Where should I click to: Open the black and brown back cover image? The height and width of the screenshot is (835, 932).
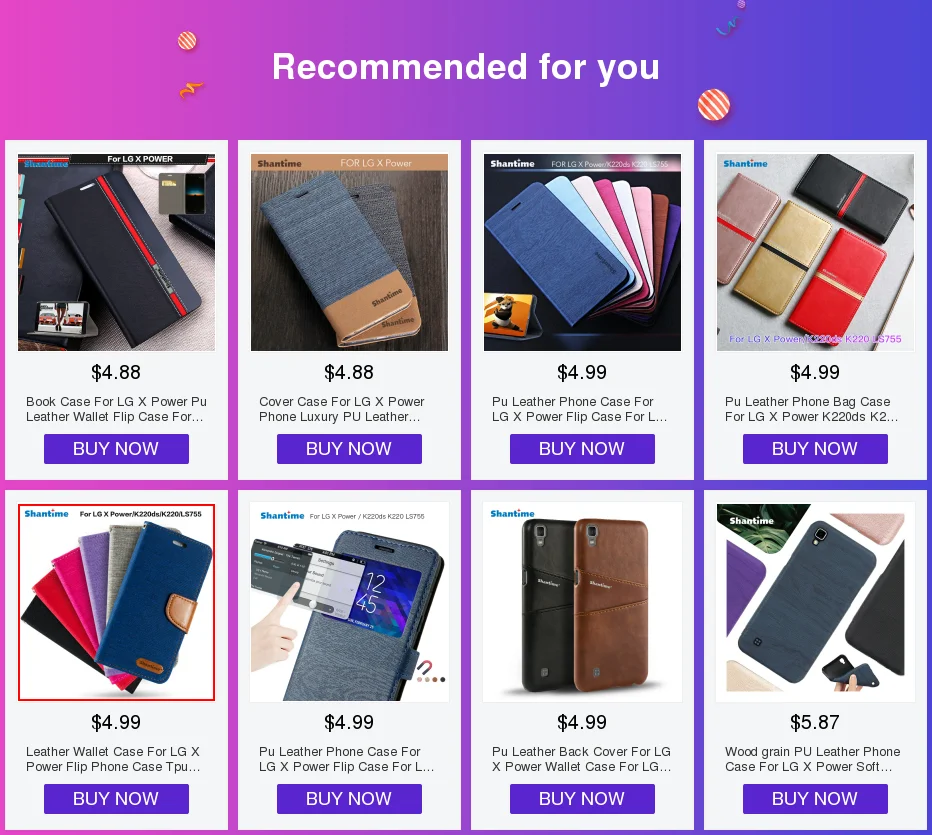(x=582, y=602)
